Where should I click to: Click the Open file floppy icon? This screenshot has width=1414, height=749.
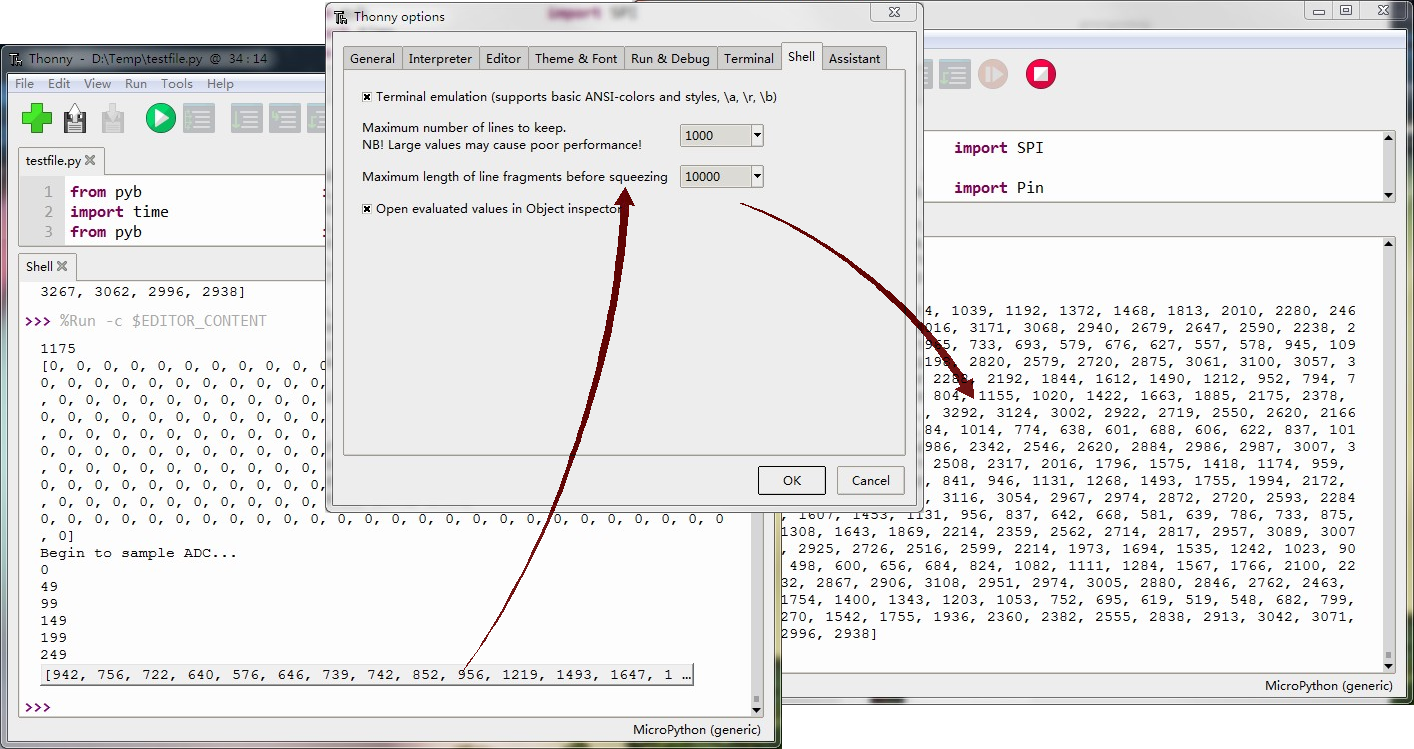(x=75, y=118)
